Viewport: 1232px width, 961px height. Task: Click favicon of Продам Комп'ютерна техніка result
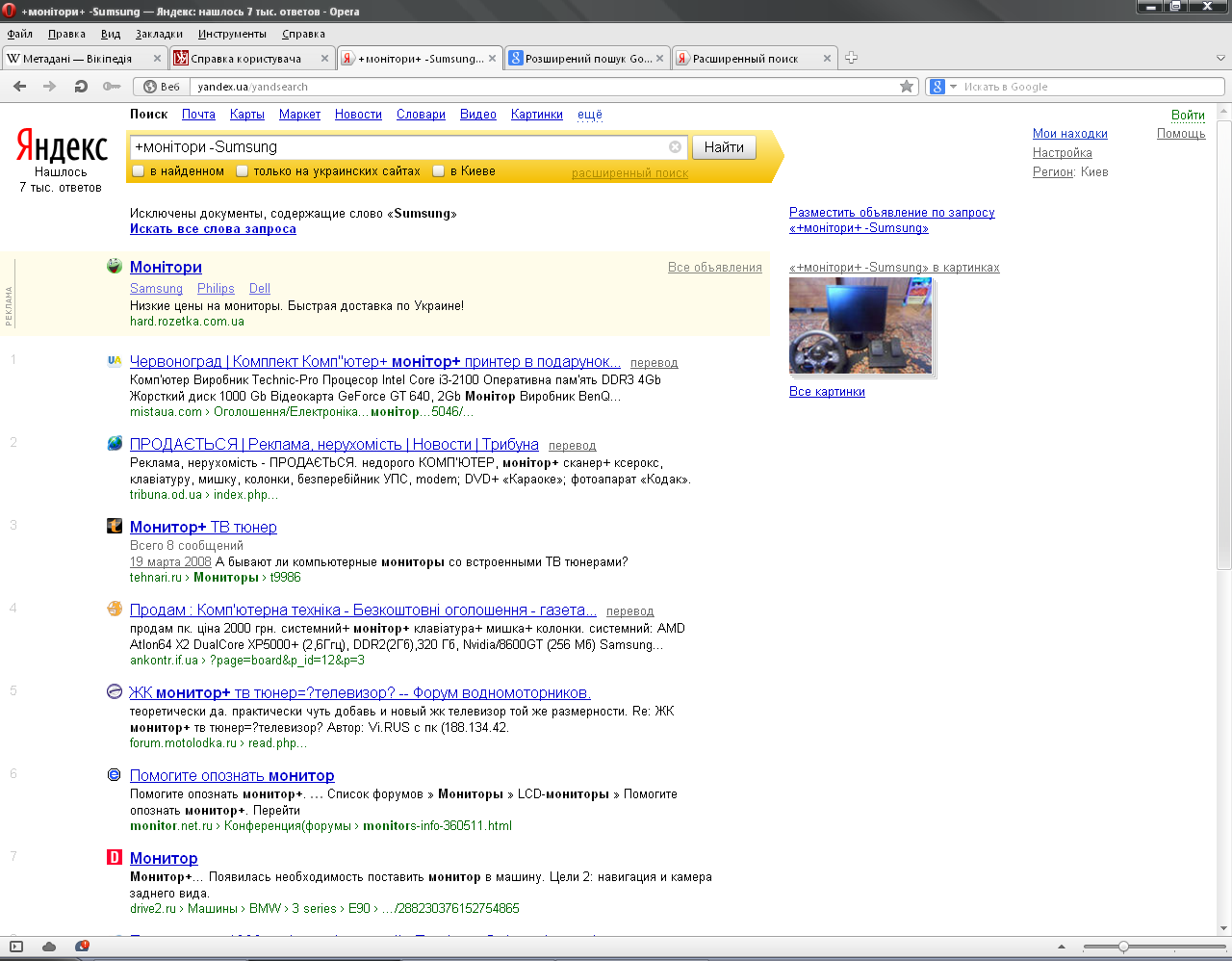115,609
